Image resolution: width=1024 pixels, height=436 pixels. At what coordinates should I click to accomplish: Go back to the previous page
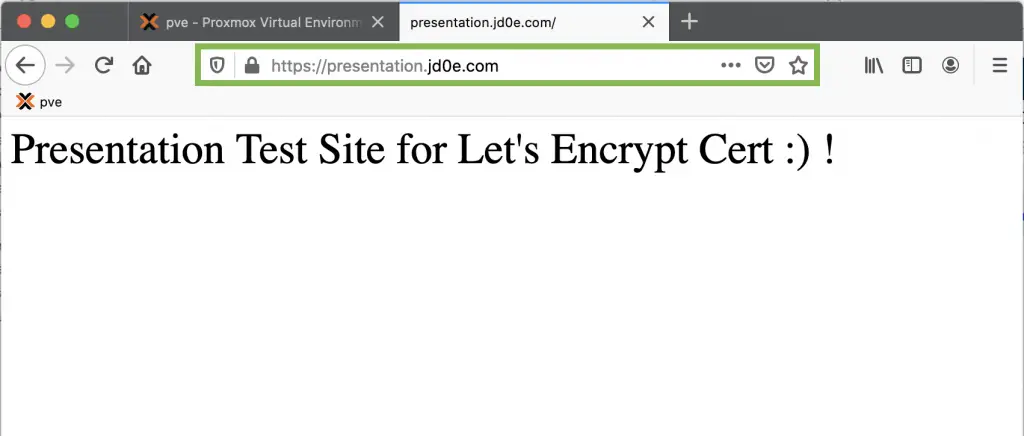[x=25, y=65]
